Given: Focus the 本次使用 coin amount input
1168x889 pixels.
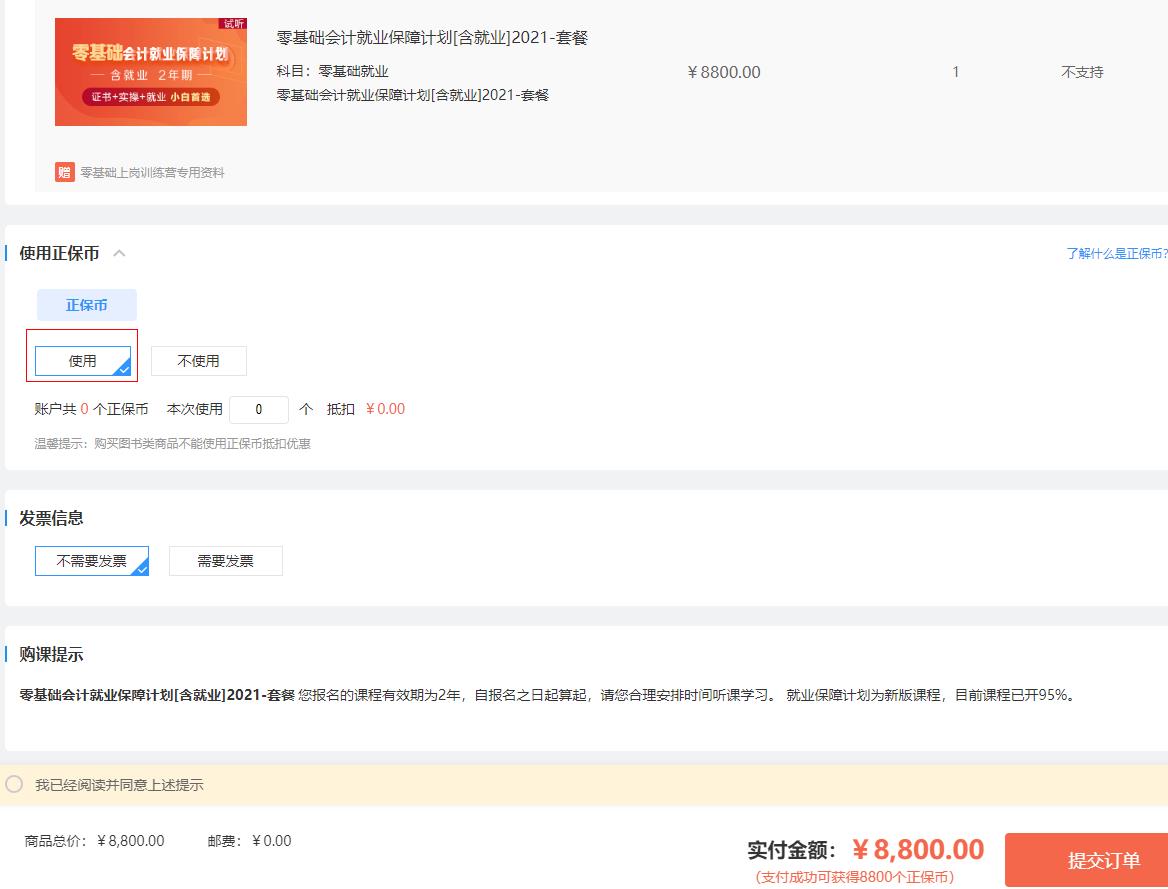Looking at the screenshot, I should tap(259, 409).
